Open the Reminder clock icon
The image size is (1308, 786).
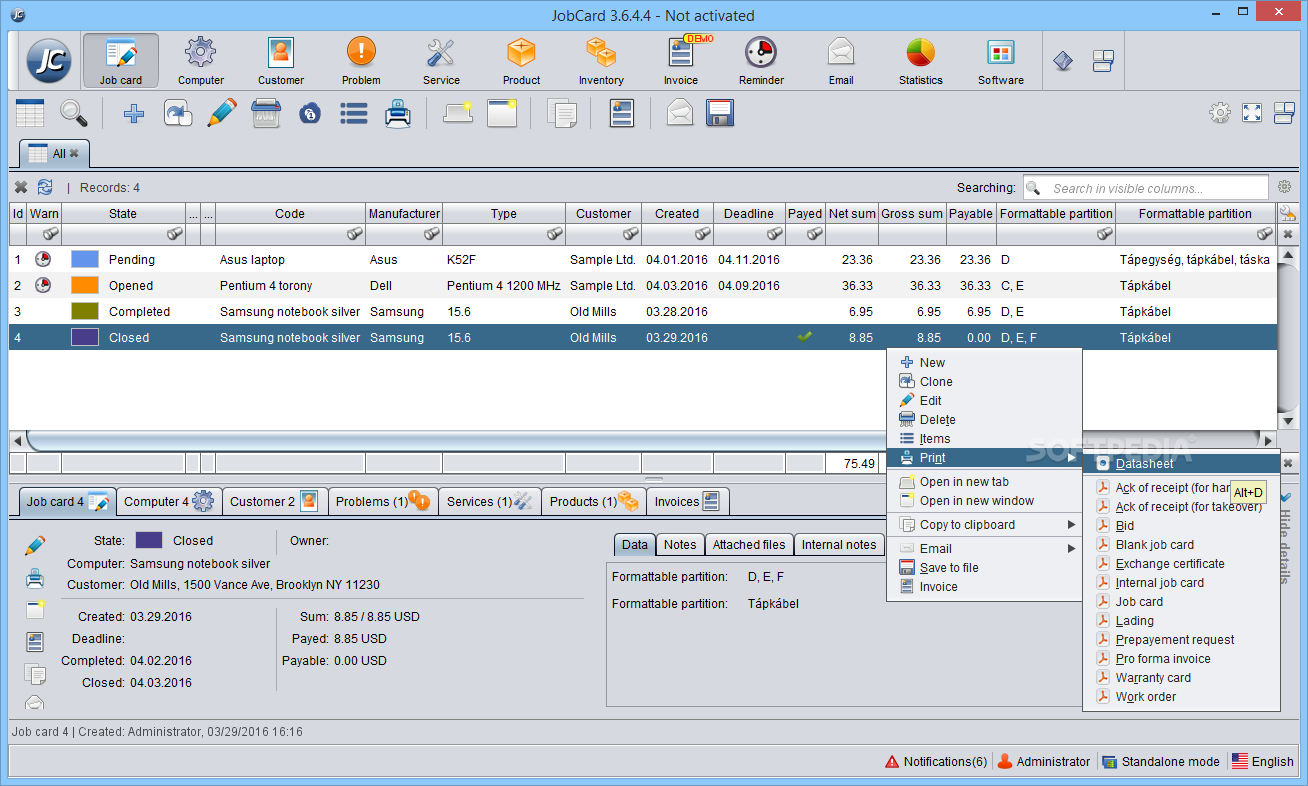point(761,59)
